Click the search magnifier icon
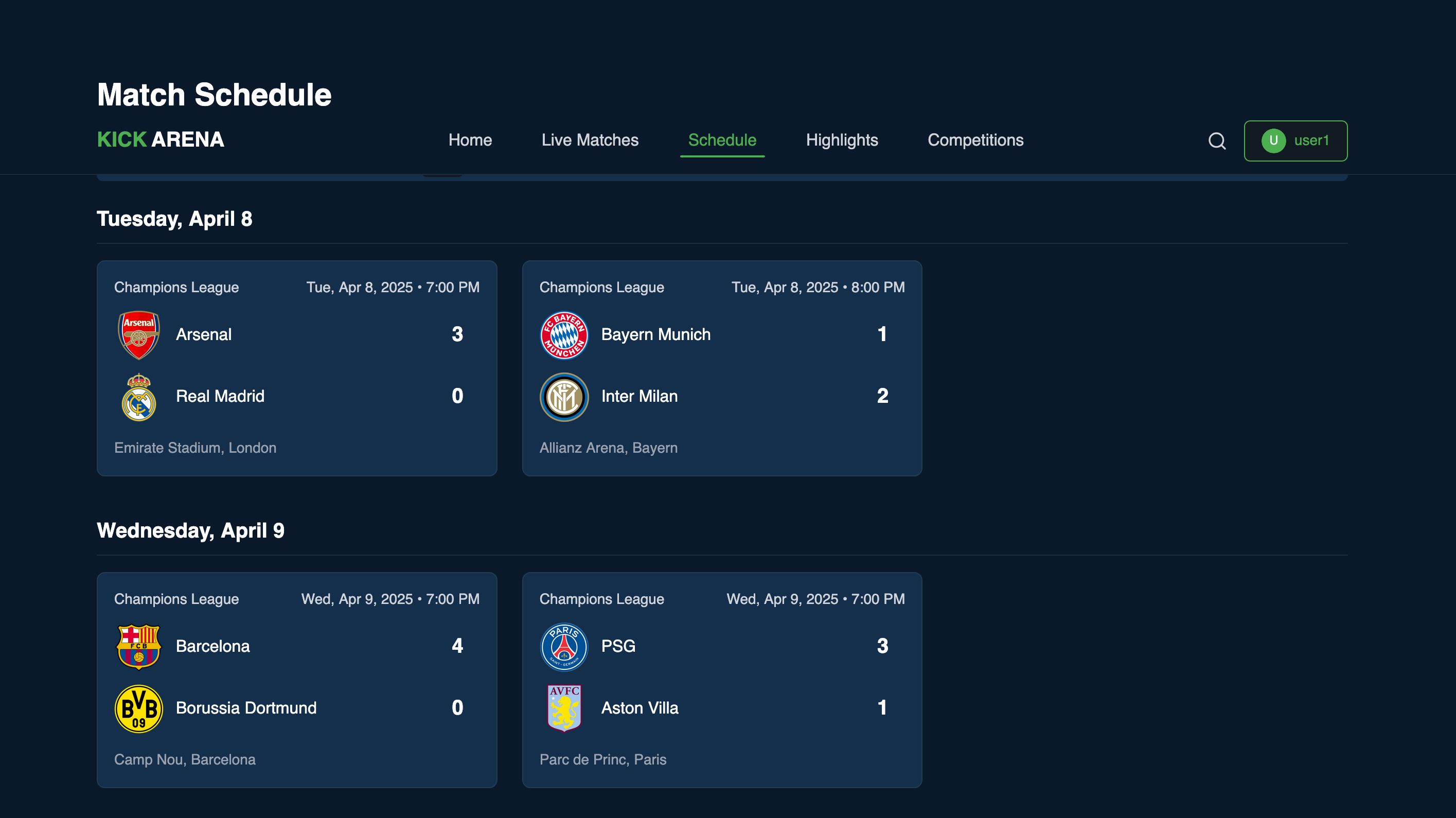This screenshot has height=818, width=1456. tap(1216, 141)
